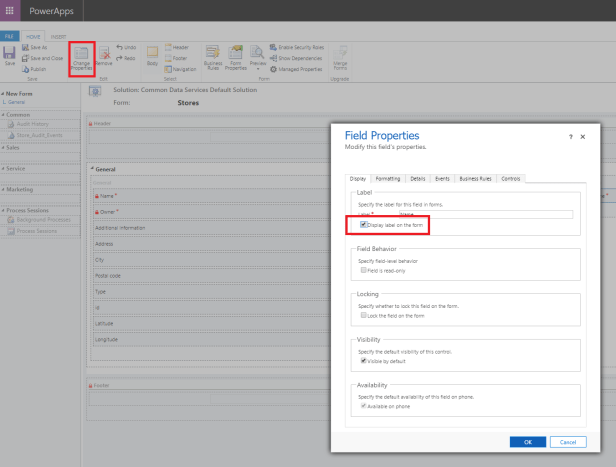The width and height of the screenshot is (616, 467).
Task: Open Form Properties from the ribbon
Action: [x=236, y=58]
